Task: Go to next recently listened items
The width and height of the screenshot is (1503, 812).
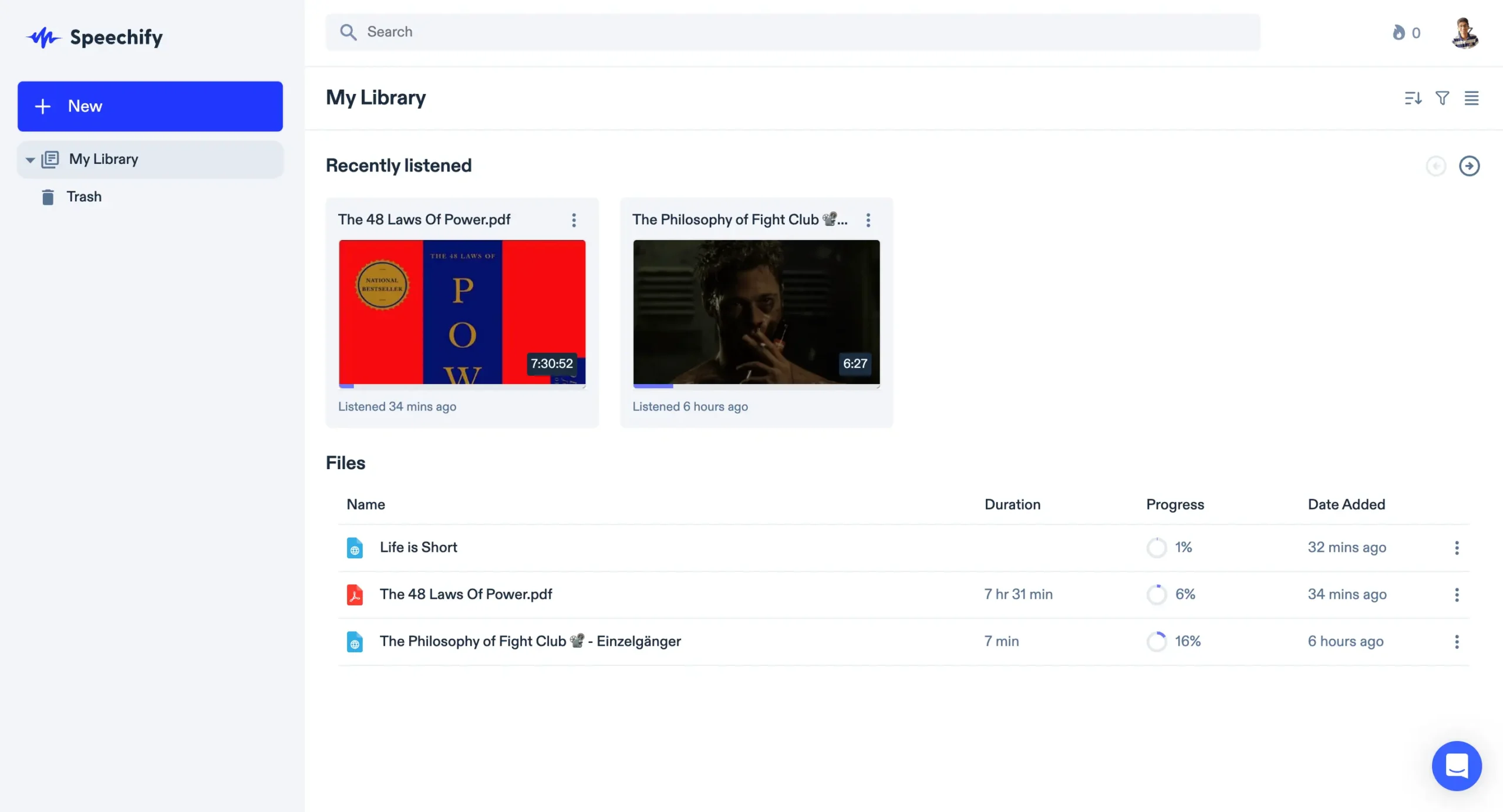Action: (x=1469, y=166)
